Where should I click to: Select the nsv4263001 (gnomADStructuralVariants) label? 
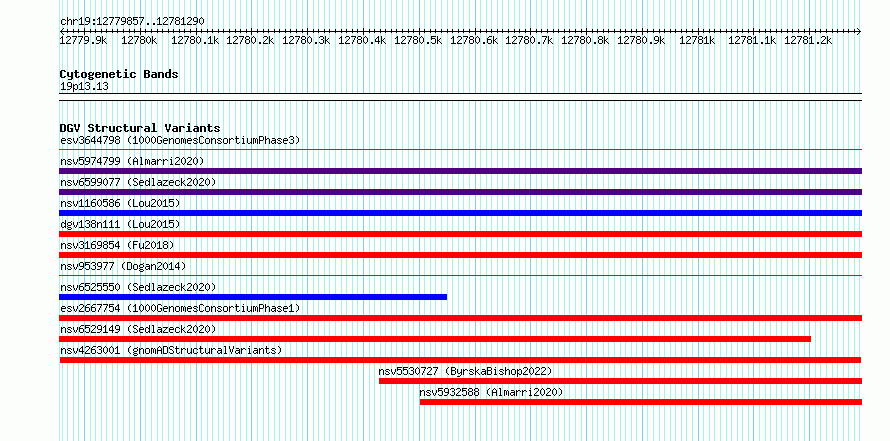[171, 350]
